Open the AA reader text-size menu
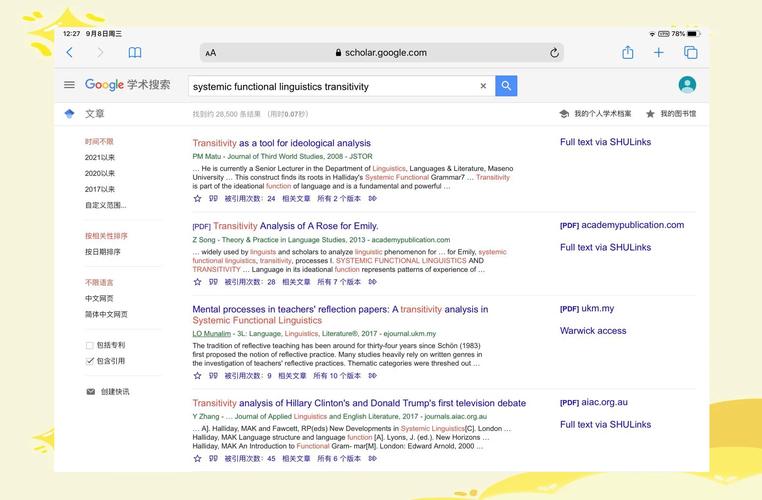The width and height of the screenshot is (762, 500). point(210,53)
